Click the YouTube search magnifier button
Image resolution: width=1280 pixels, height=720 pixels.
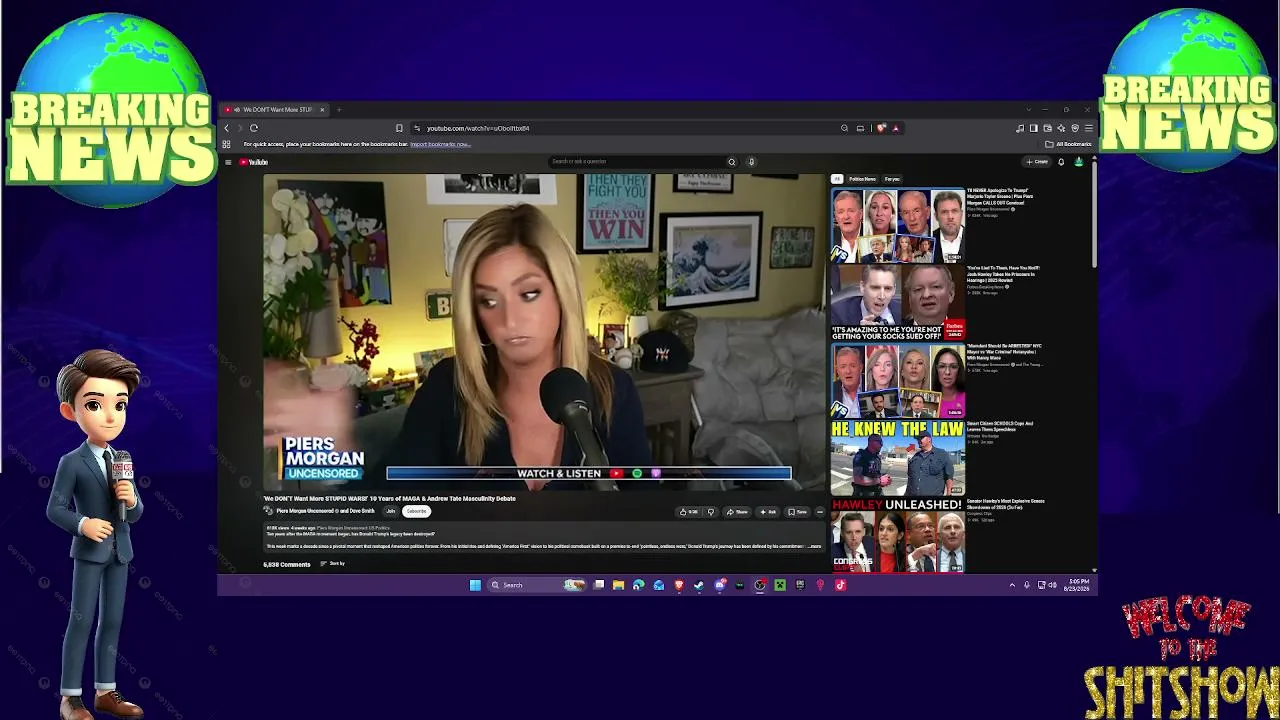732,162
